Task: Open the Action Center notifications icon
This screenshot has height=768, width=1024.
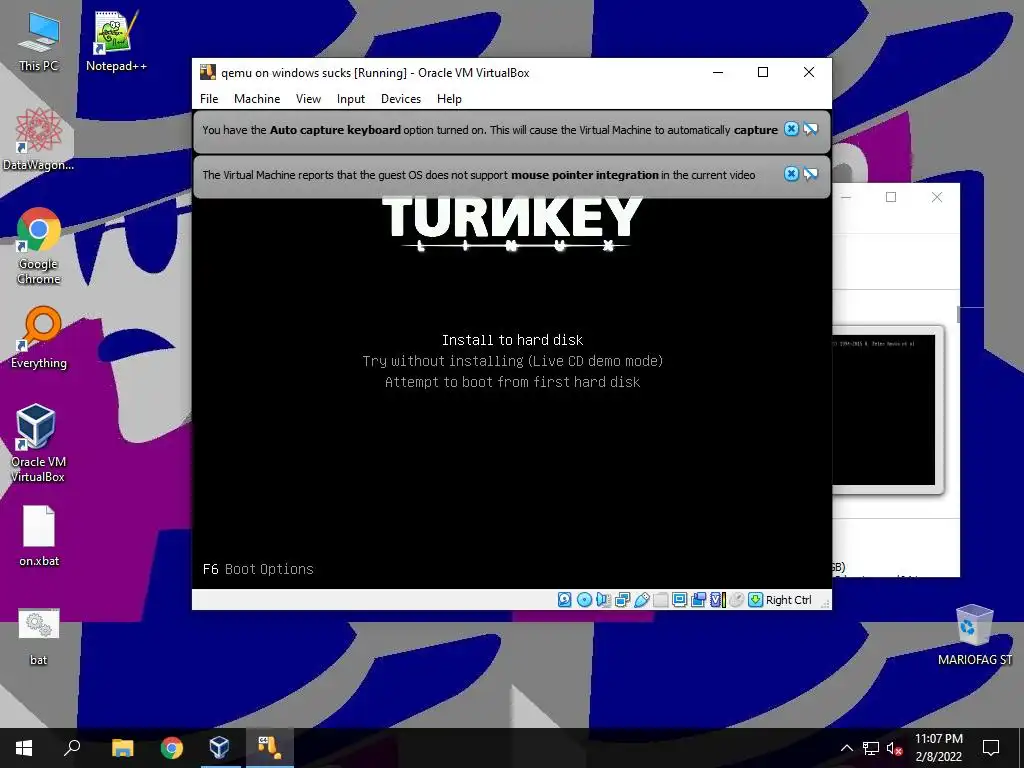Action: [x=991, y=748]
